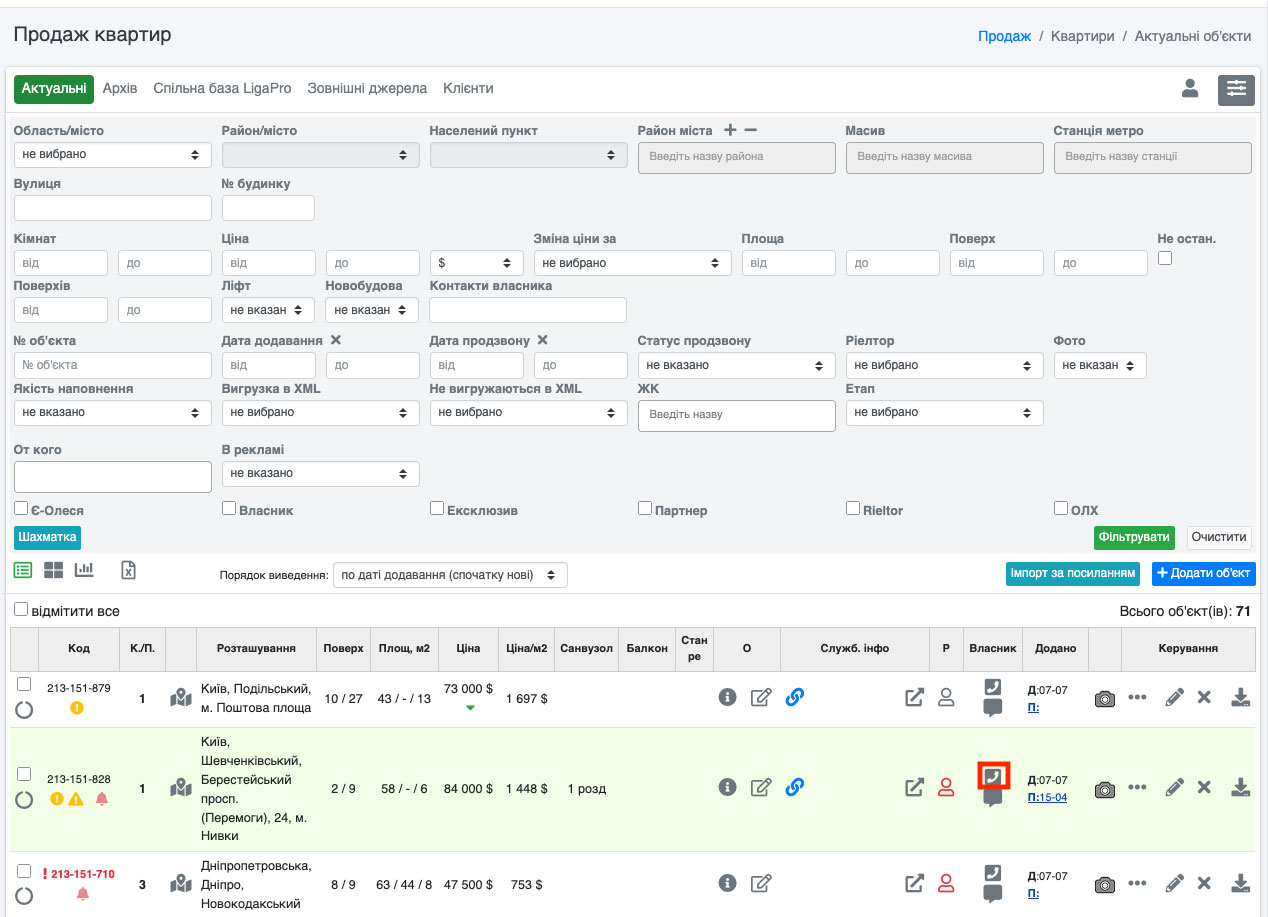Screen dimensions: 1268x917
Task: Click the filter settings sliders icon
Action: [1236, 89]
